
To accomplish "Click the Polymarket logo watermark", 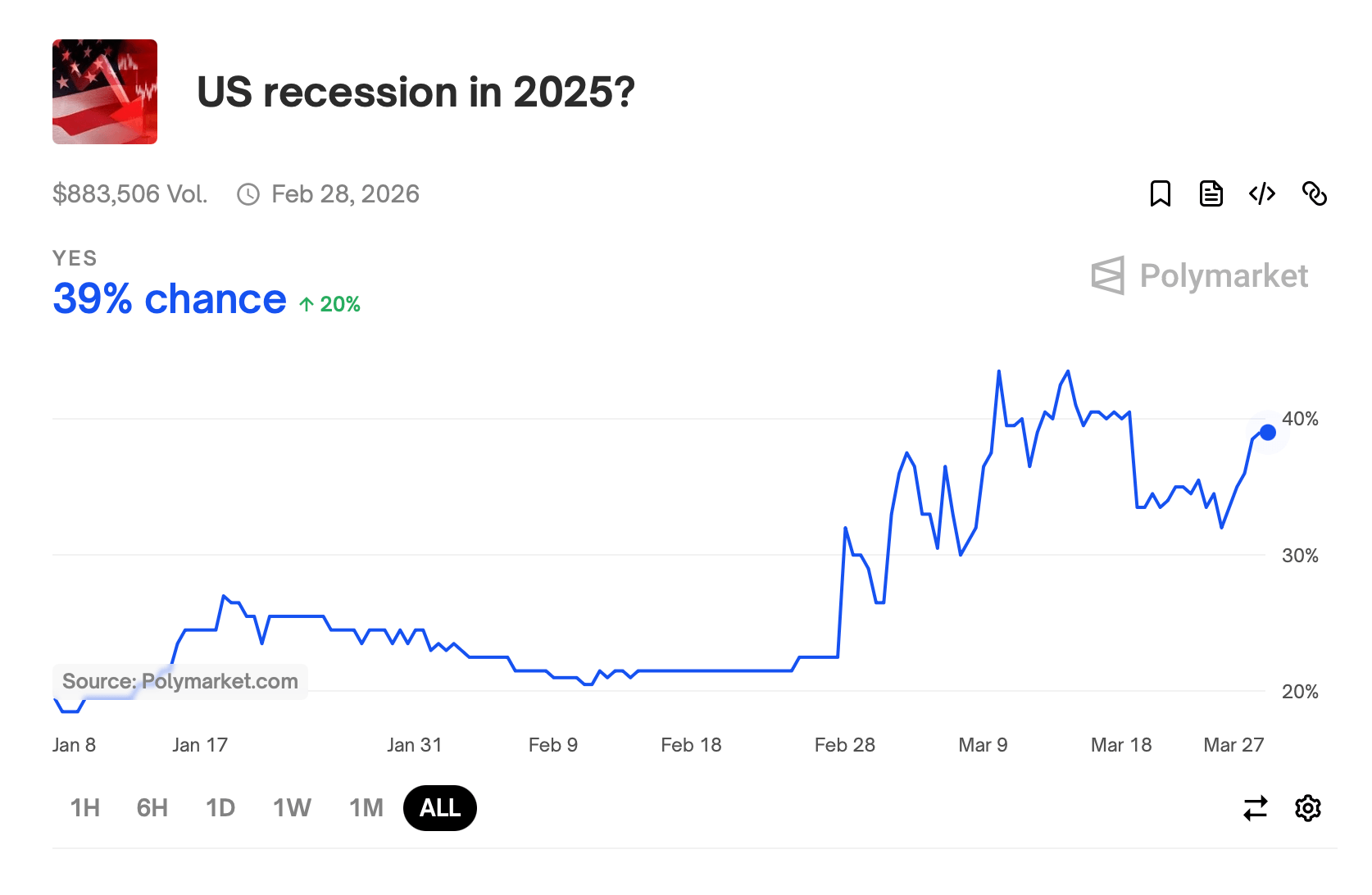I will point(1200,276).
